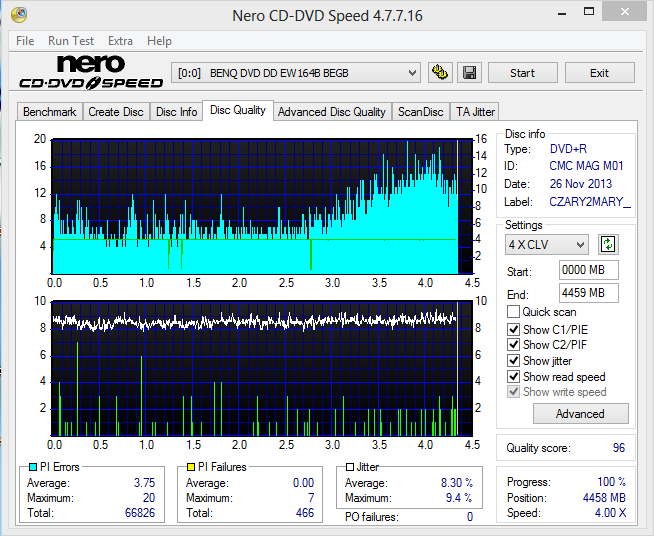Click the End field showing 4459 MB

tap(589, 293)
